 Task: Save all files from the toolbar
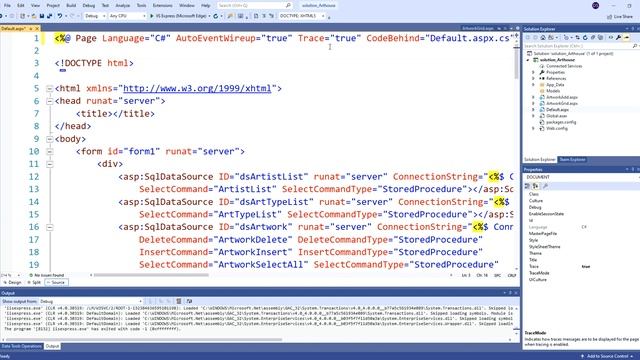pyautogui.click(x=49, y=16)
